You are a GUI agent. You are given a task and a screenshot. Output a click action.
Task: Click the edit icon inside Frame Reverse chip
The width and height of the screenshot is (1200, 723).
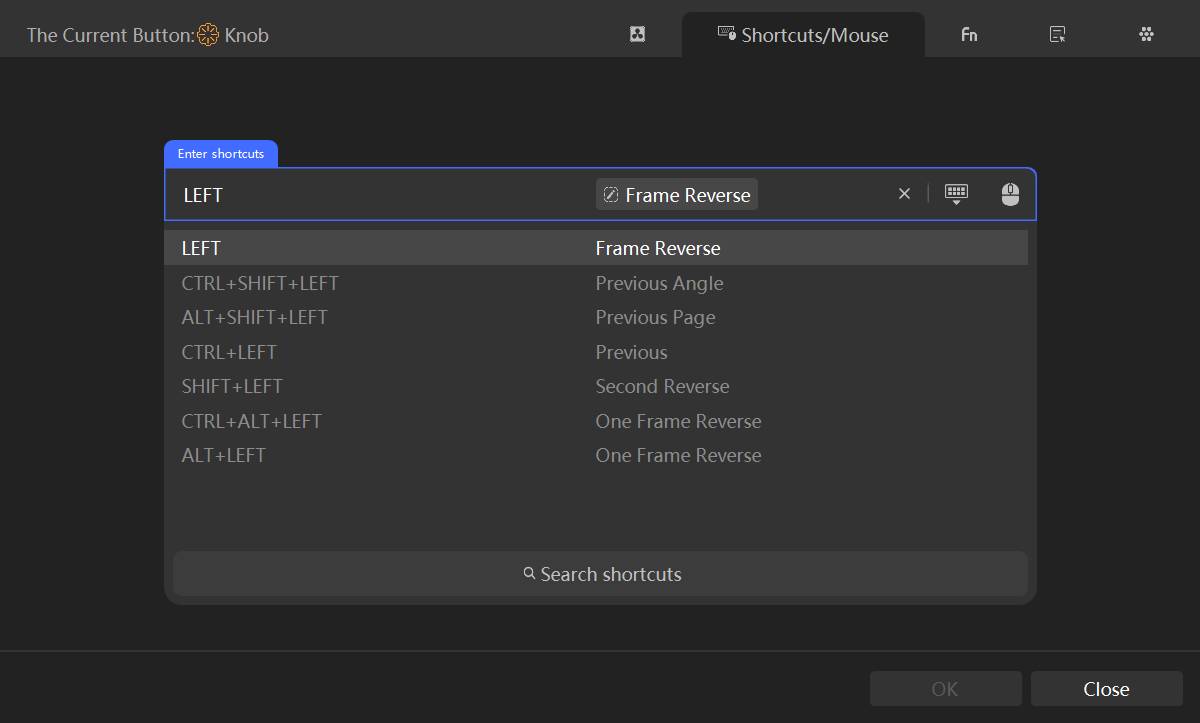tap(611, 194)
